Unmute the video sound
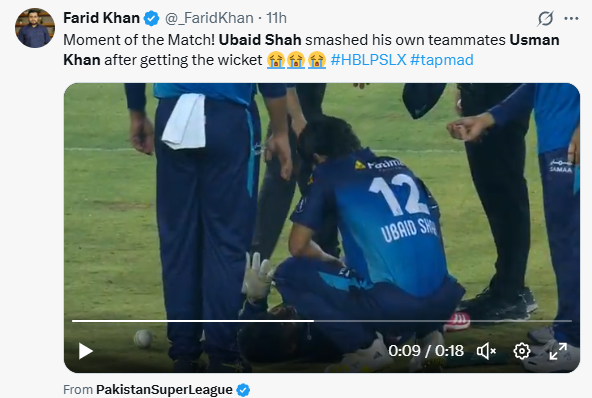The height and width of the screenshot is (398, 592). pos(486,351)
